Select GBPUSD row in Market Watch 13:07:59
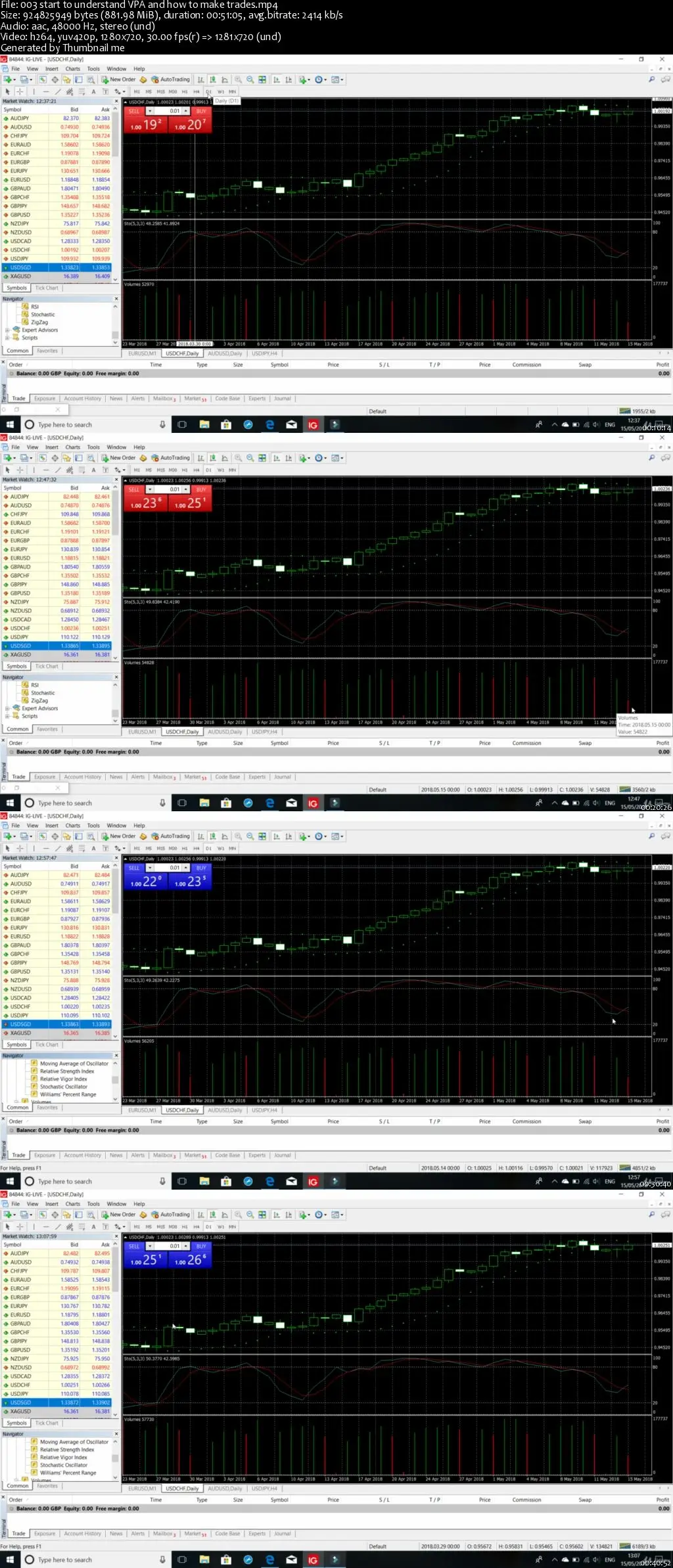 click(x=57, y=1350)
